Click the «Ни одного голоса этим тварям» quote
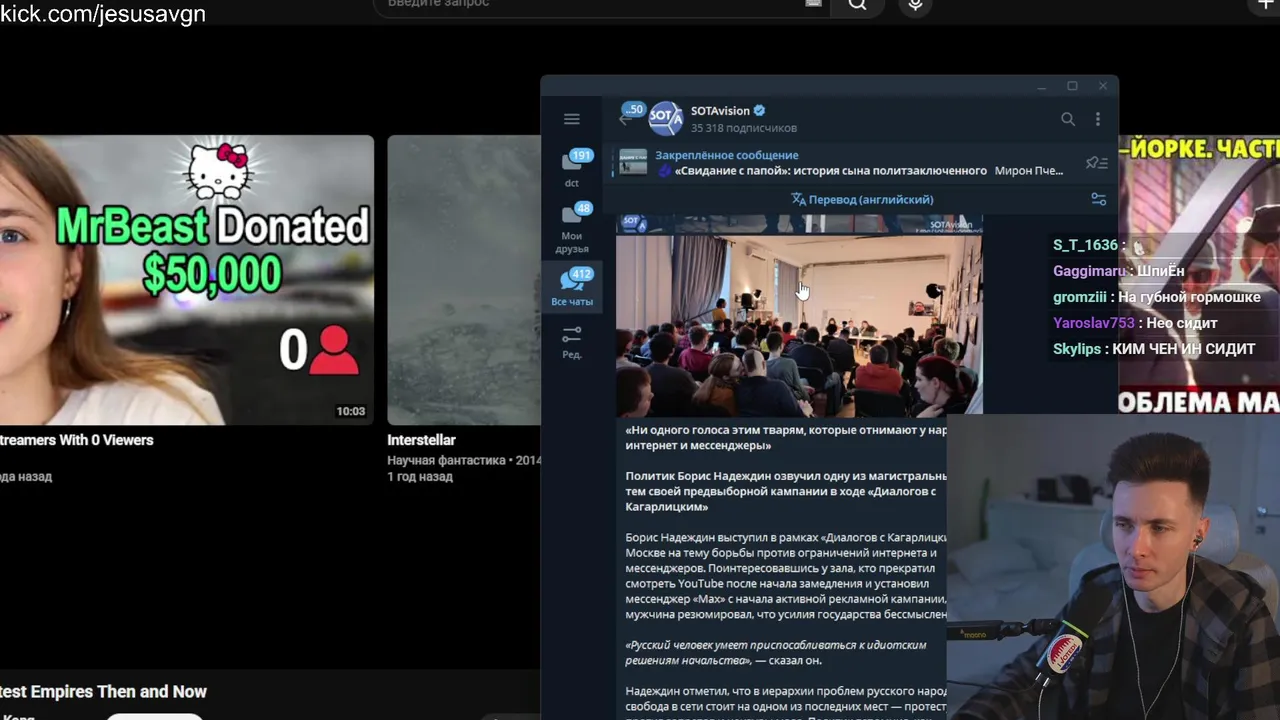1280x720 pixels. [x=786, y=438]
